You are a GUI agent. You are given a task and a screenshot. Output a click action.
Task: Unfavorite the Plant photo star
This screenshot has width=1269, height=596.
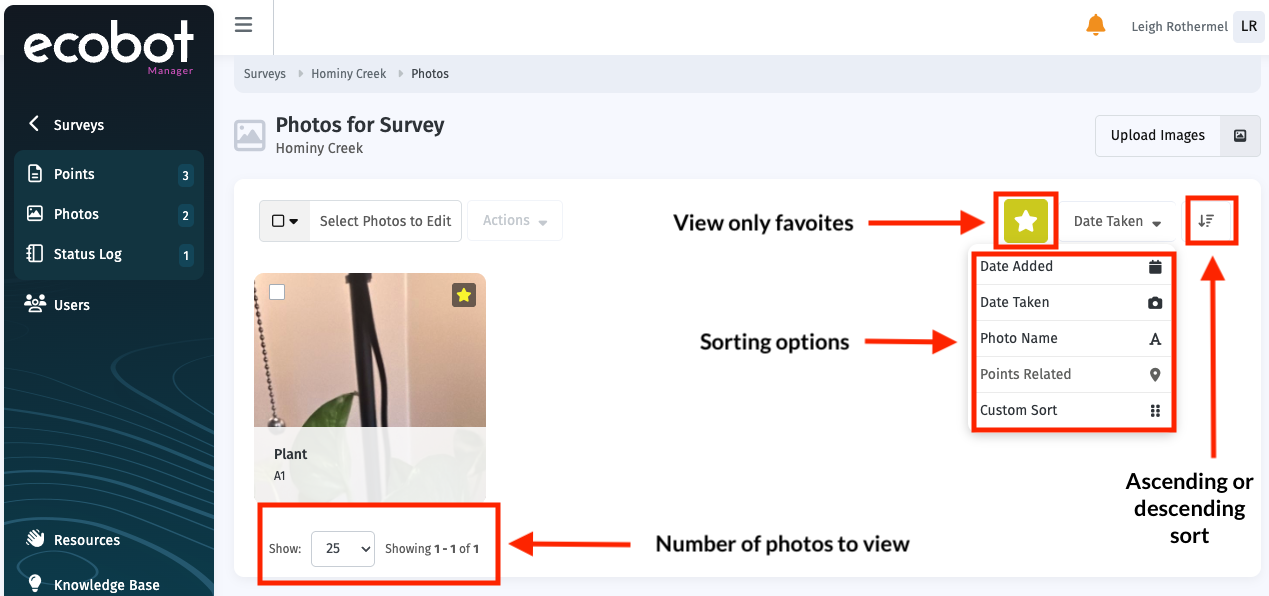click(463, 295)
